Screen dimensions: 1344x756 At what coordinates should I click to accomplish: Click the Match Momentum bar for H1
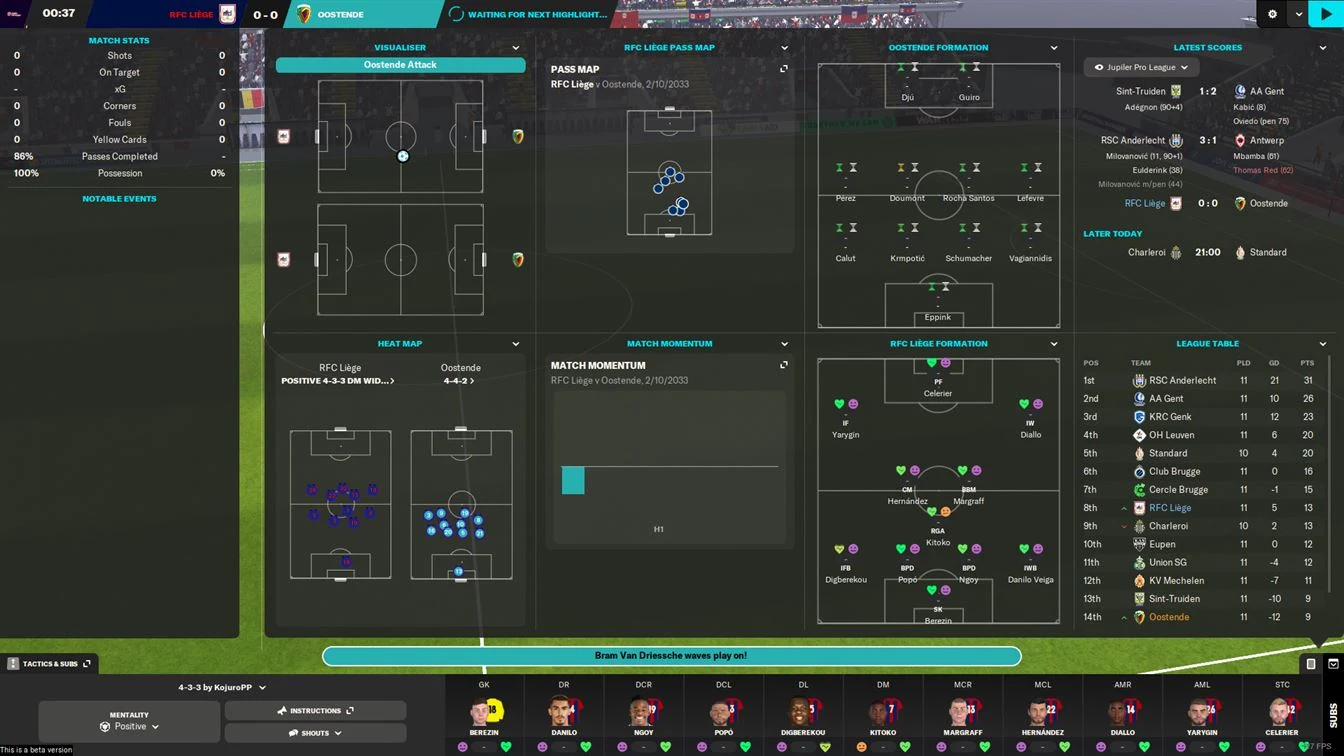tap(573, 480)
